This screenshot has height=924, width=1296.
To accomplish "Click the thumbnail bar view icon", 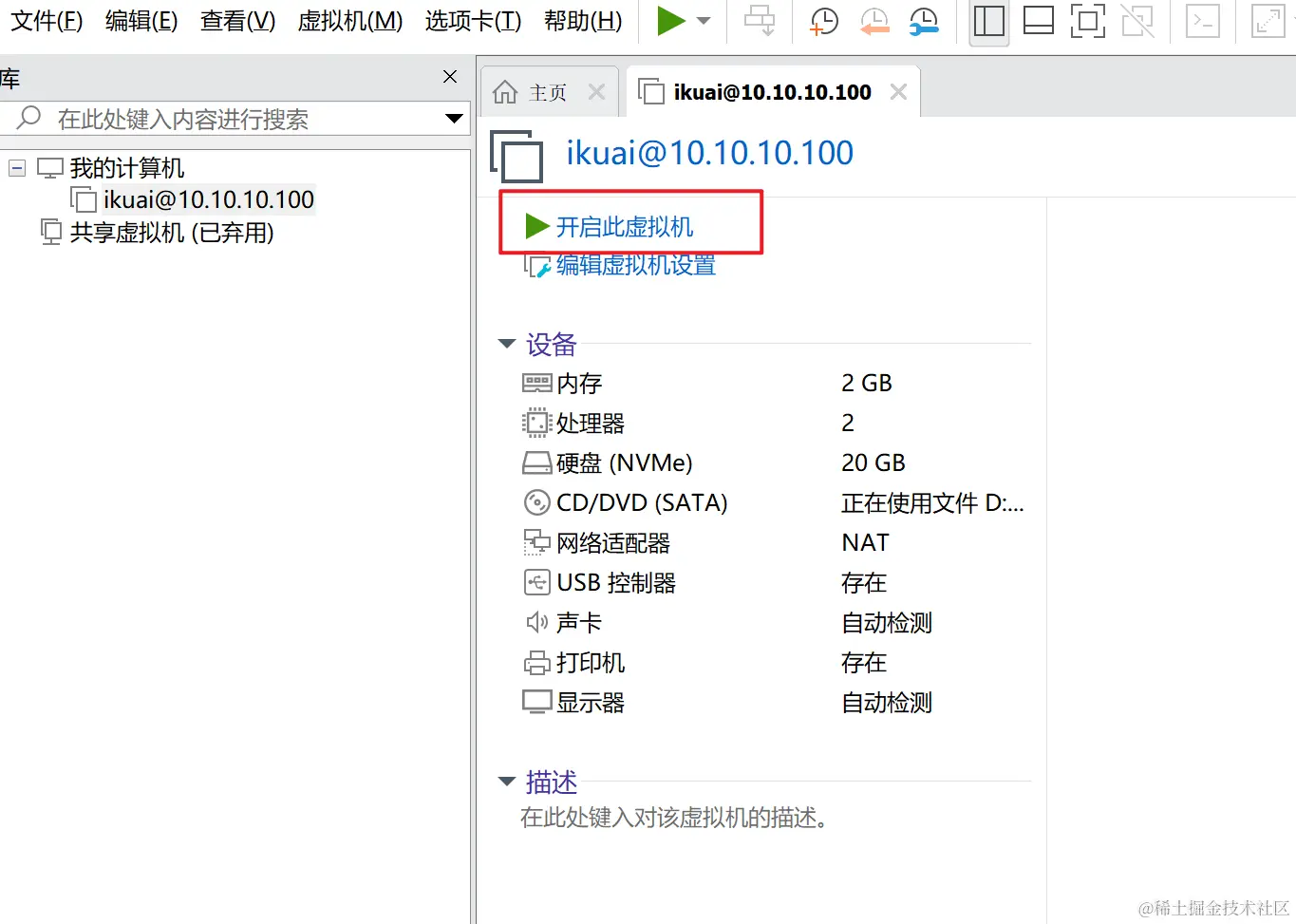I will point(1038,21).
